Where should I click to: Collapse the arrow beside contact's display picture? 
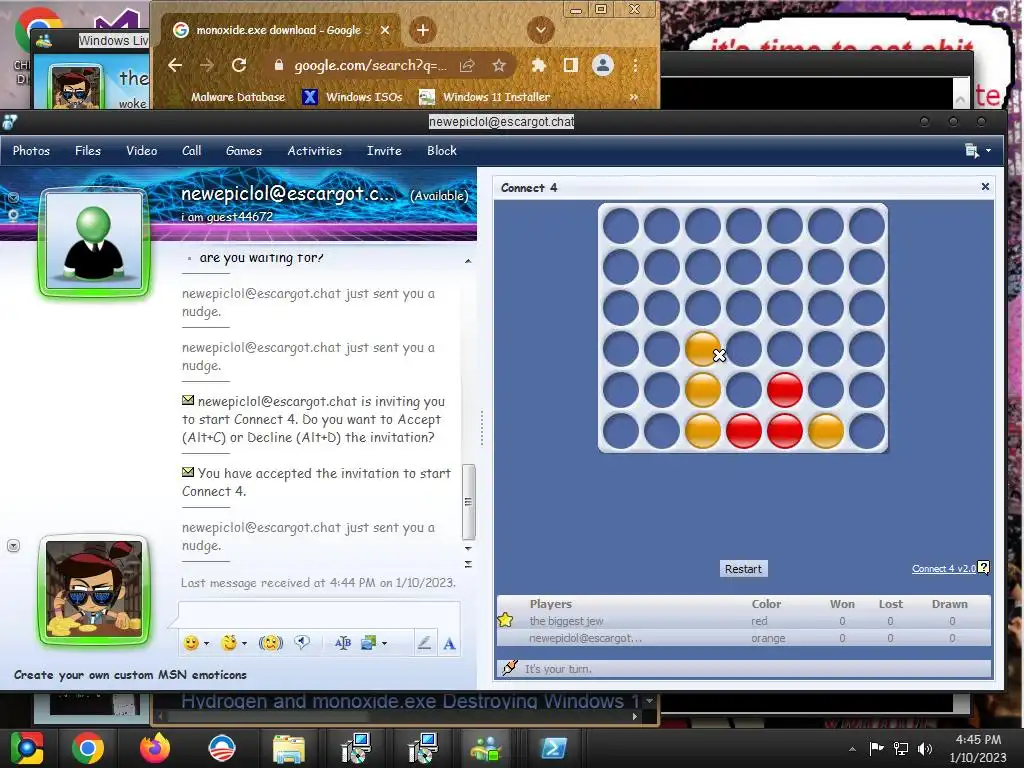[13, 197]
